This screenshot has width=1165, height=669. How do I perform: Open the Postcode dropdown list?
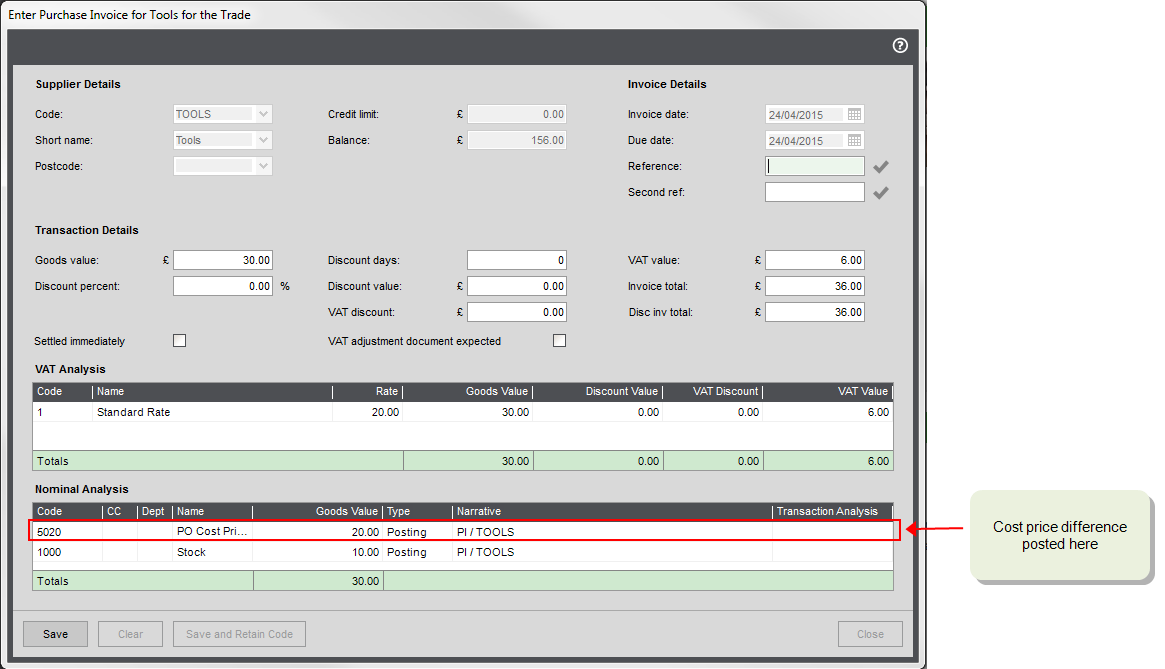coord(263,166)
